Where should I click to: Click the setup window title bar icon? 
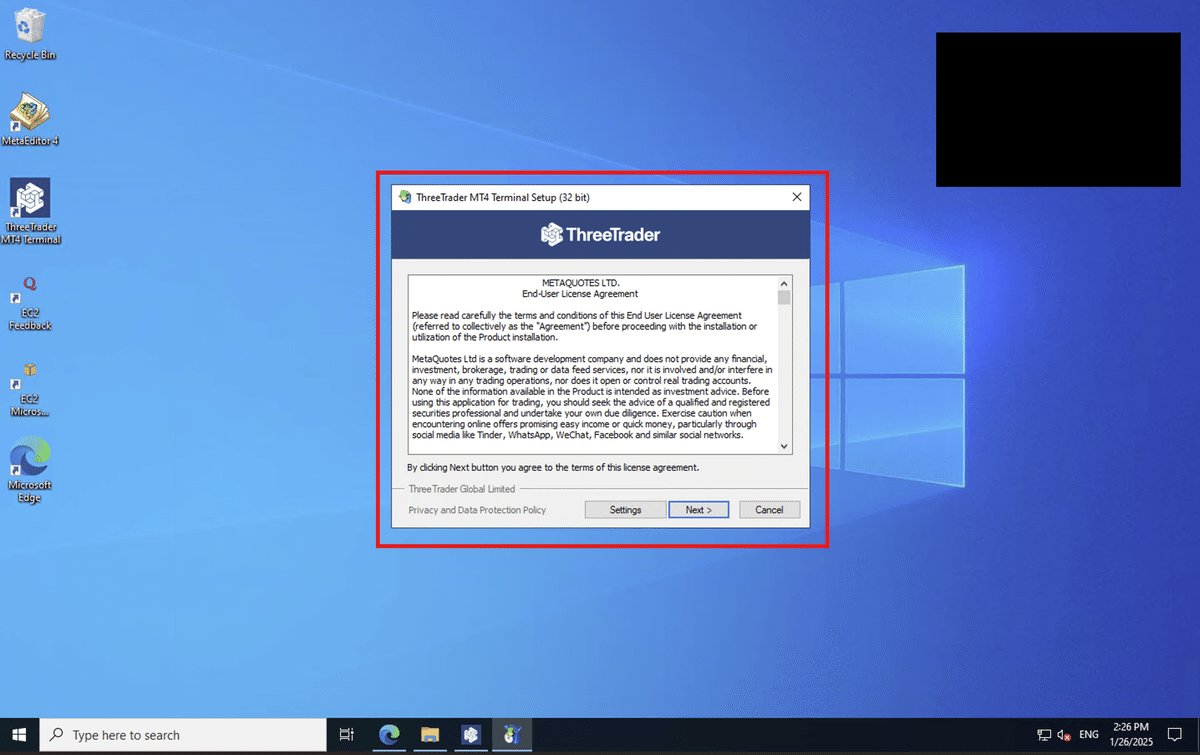coord(404,197)
